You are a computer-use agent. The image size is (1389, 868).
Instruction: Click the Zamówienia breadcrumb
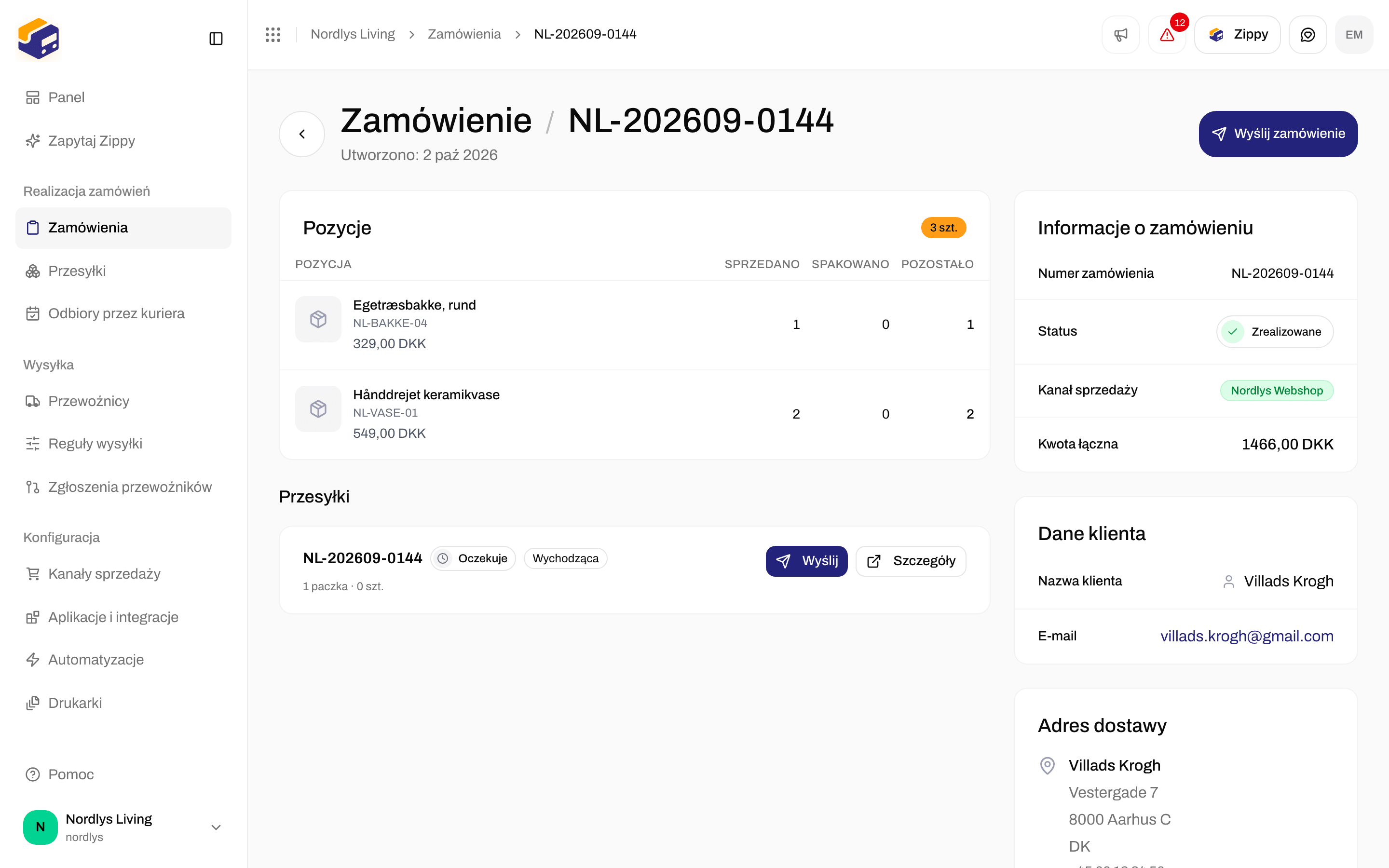click(x=464, y=34)
